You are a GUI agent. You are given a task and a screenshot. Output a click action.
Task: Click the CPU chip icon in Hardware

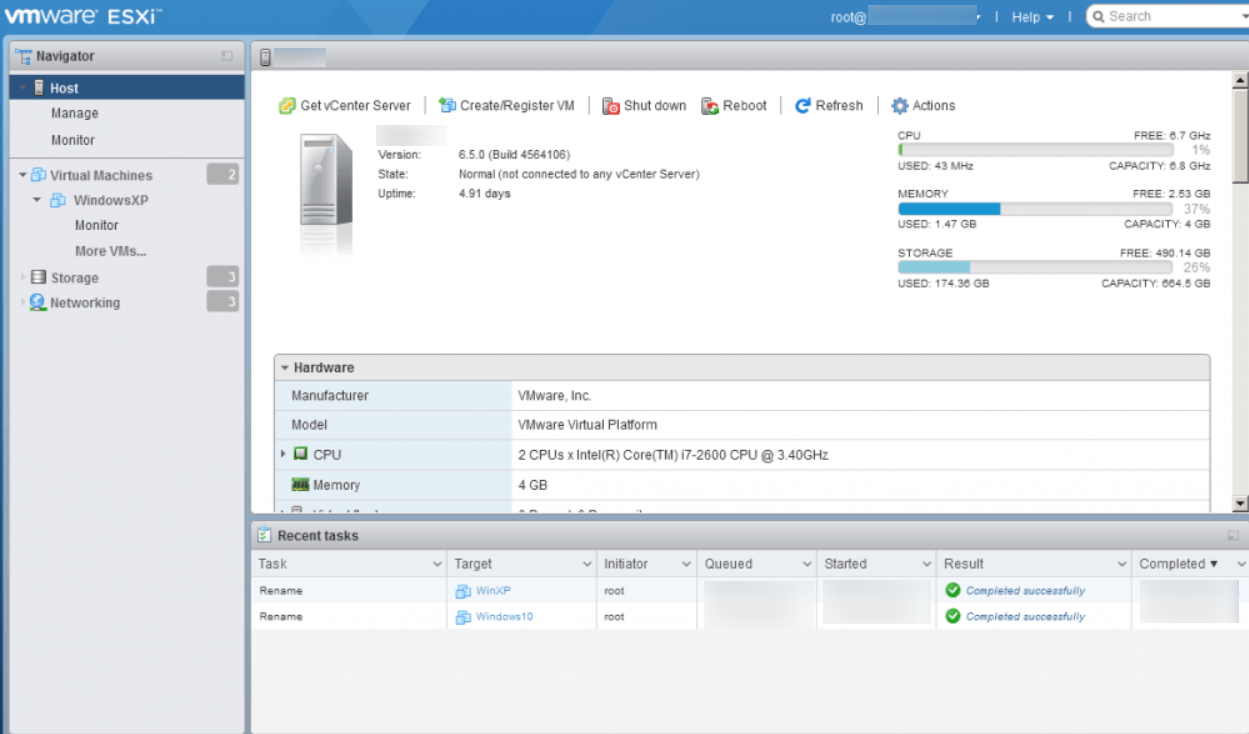pos(301,454)
